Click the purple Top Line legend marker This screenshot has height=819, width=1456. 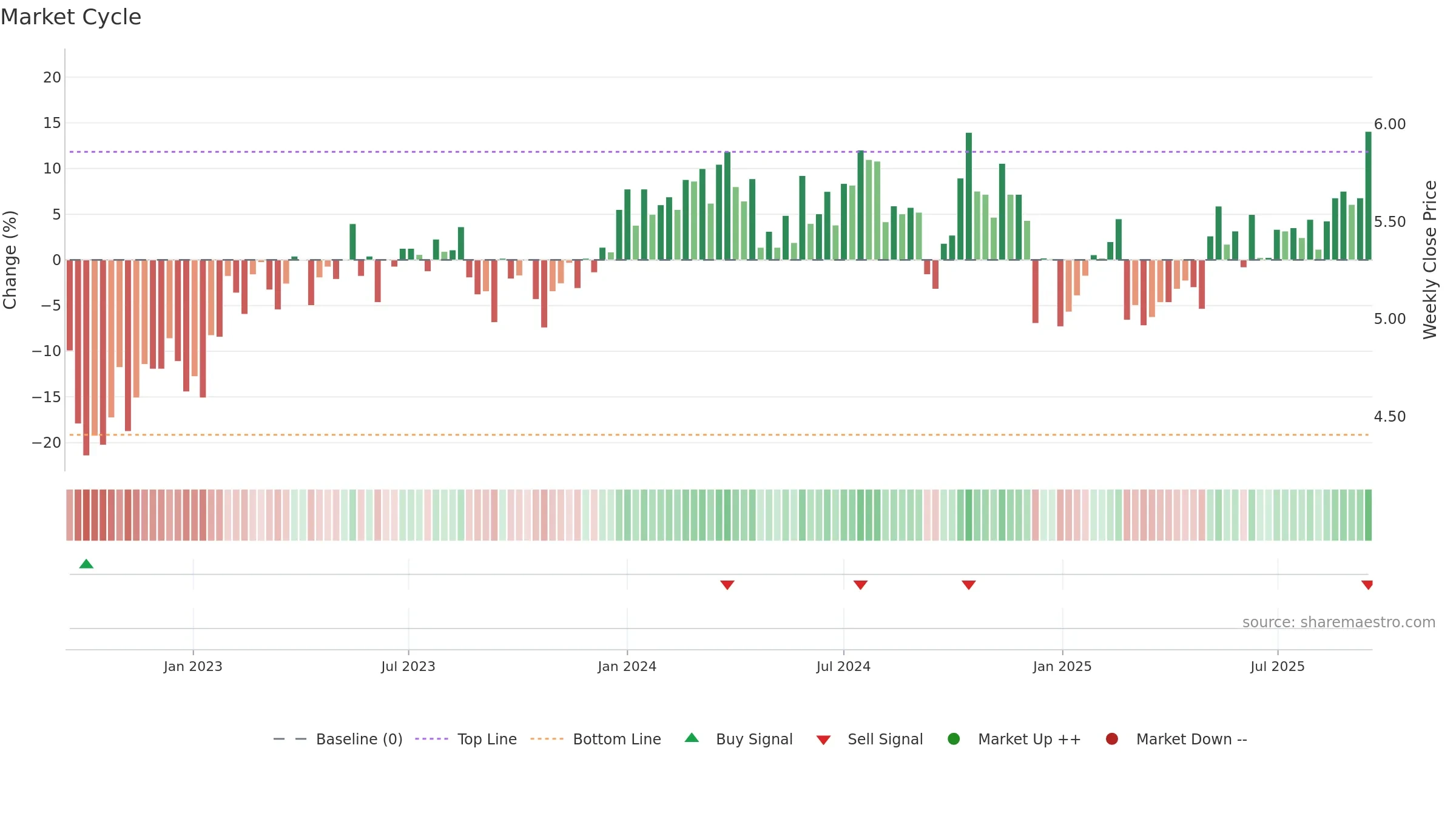point(431,739)
